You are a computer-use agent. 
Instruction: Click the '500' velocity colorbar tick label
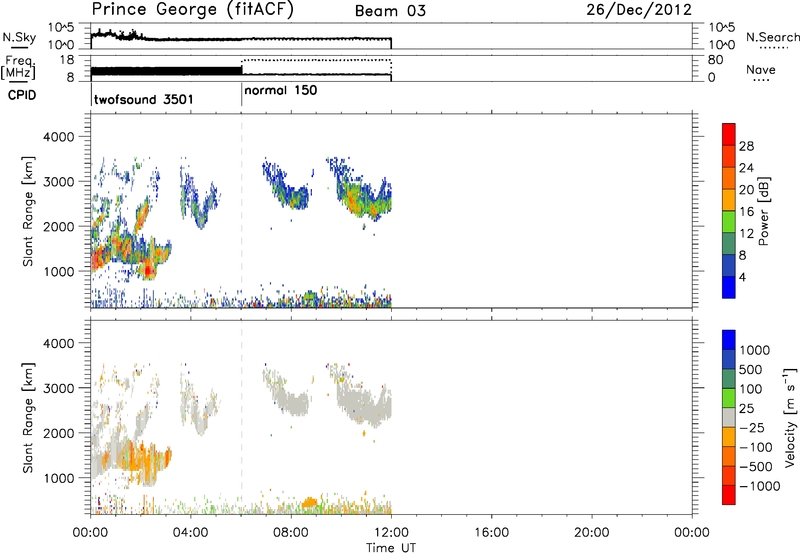(x=751, y=370)
